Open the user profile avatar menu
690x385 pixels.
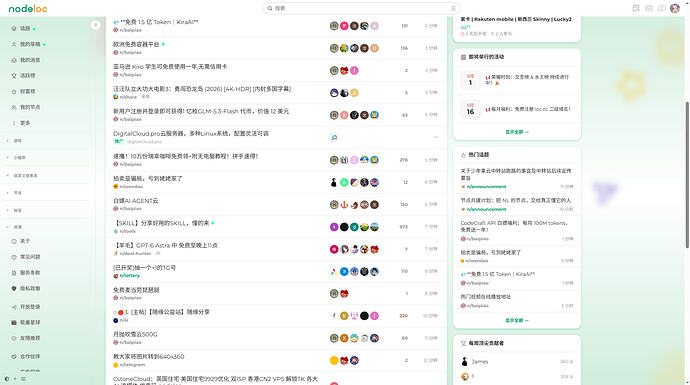(x=675, y=8)
